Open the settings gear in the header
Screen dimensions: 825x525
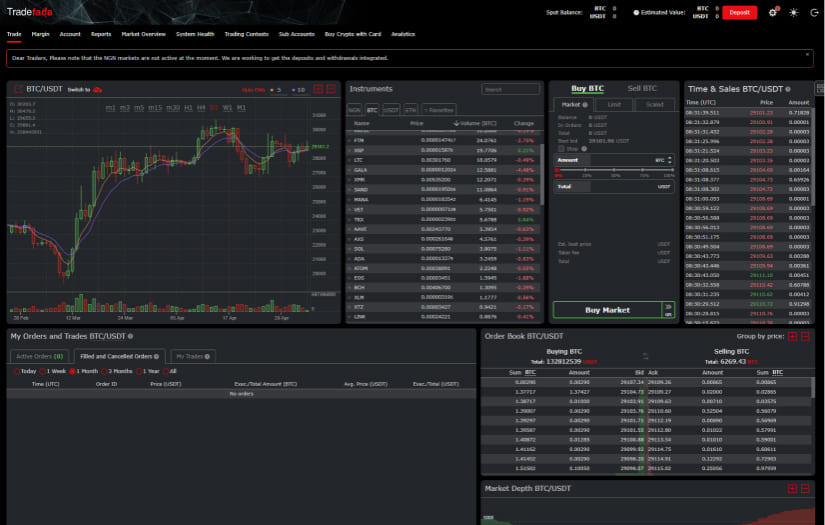pyautogui.click(x=772, y=12)
